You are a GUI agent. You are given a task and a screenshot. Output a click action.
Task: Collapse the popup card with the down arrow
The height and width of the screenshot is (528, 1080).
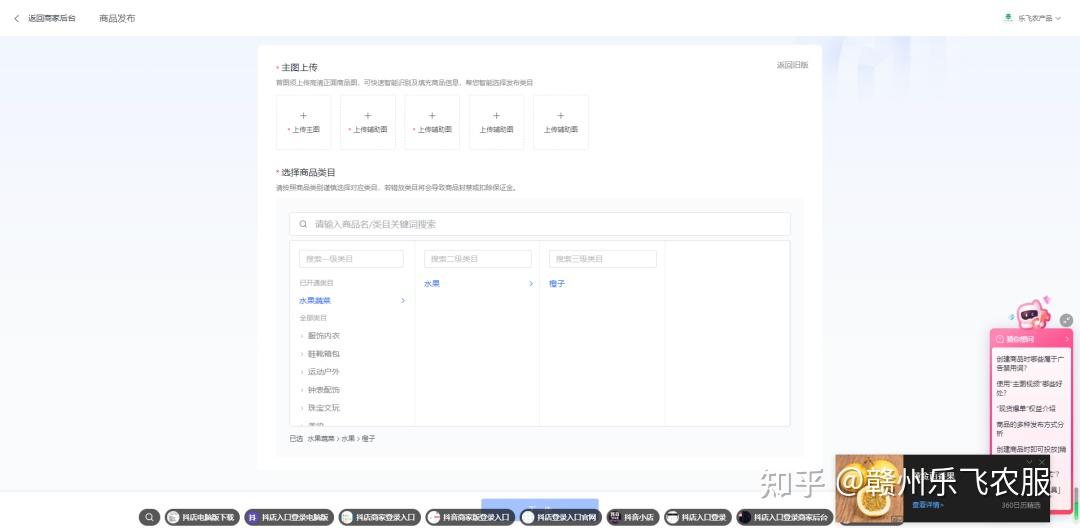[x=1029, y=461]
